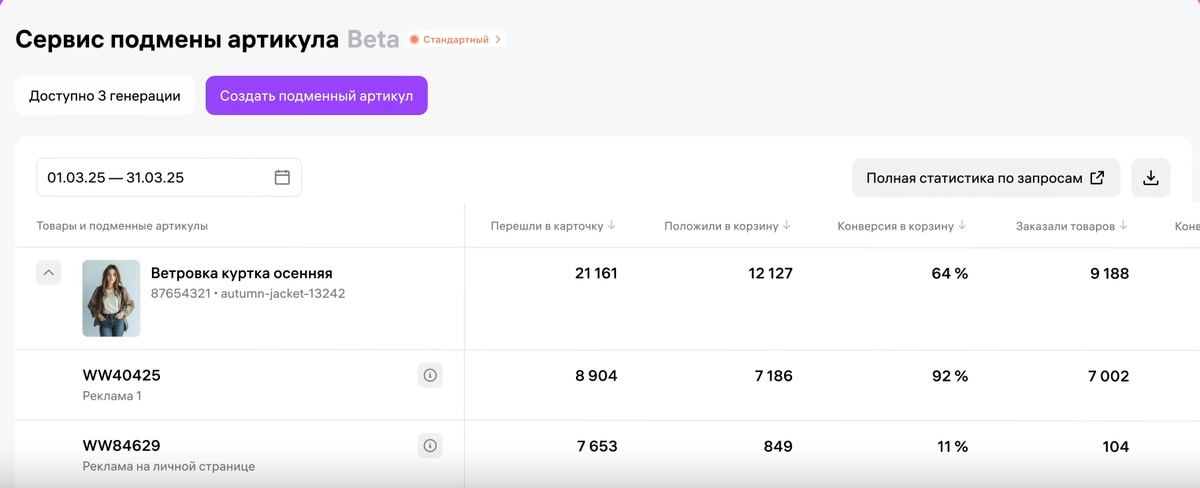Click the calendar icon in date field
Image resolution: width=1200 pixels, height=488 pixels.
pyautogui.click(x=282, y=178)
